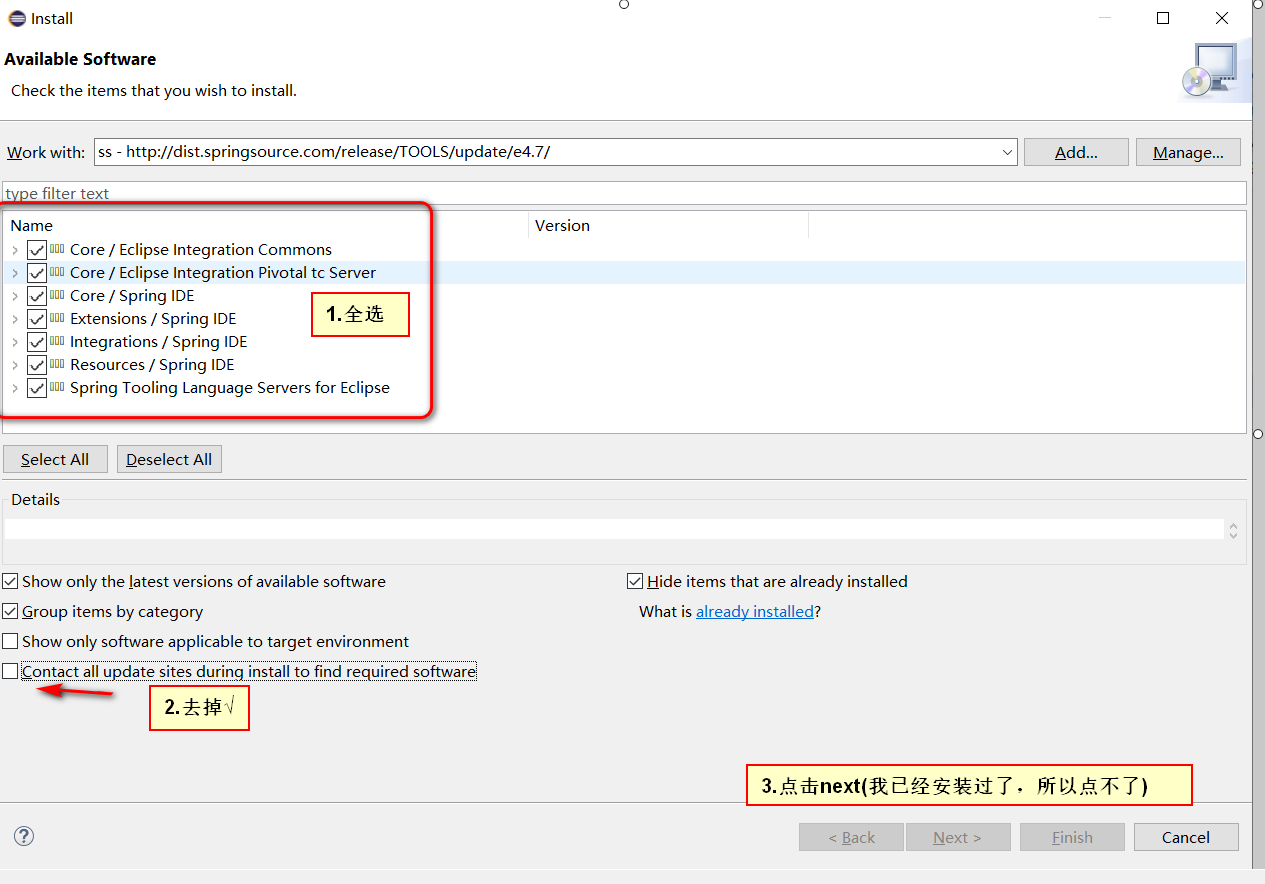Image resolution: width=1265 pixels, height=884 pixels.
Task: Check Contact all update sites during install
Action: pos(10,671)
